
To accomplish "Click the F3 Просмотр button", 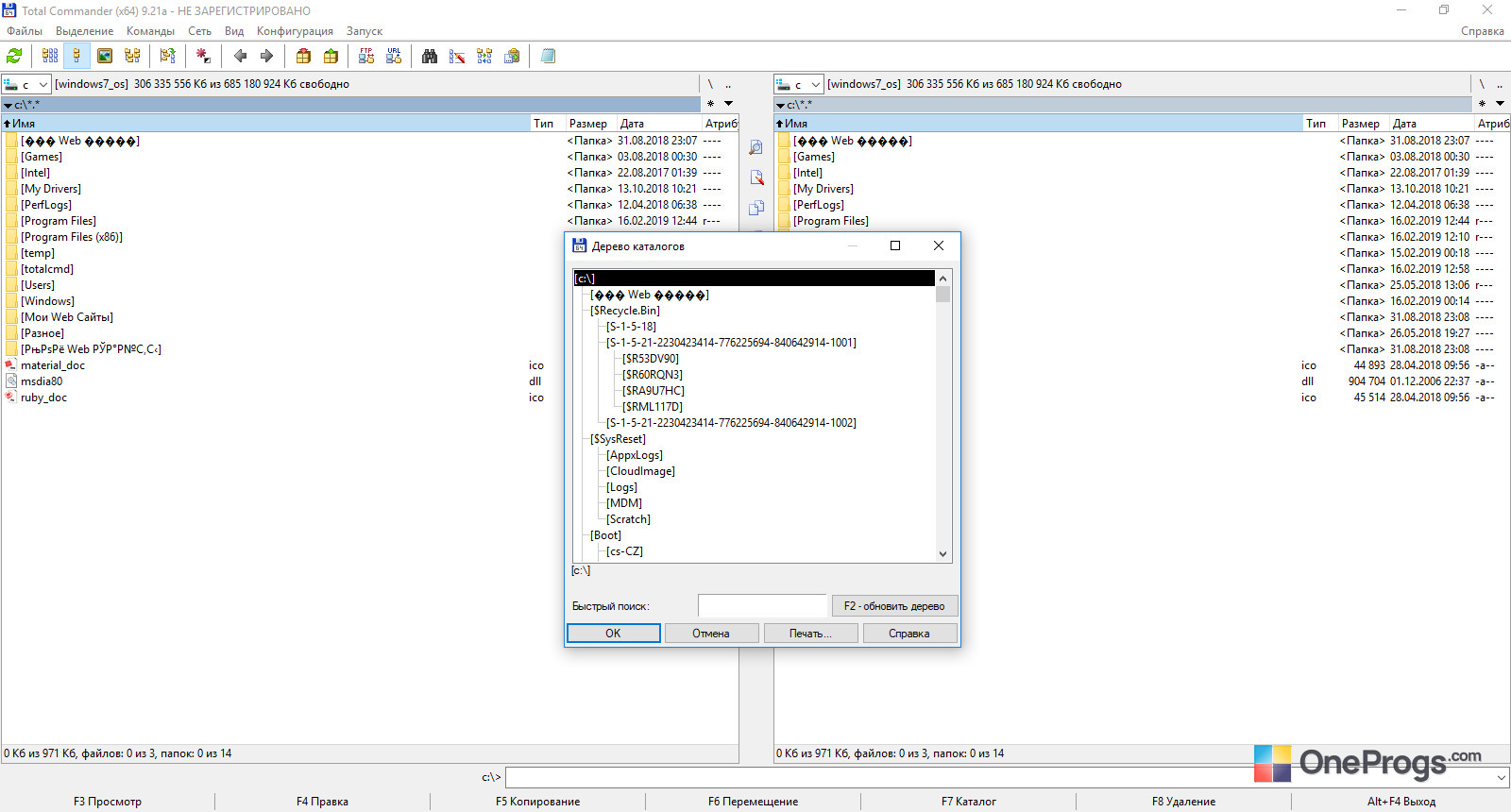I will (x=108, y=802).
